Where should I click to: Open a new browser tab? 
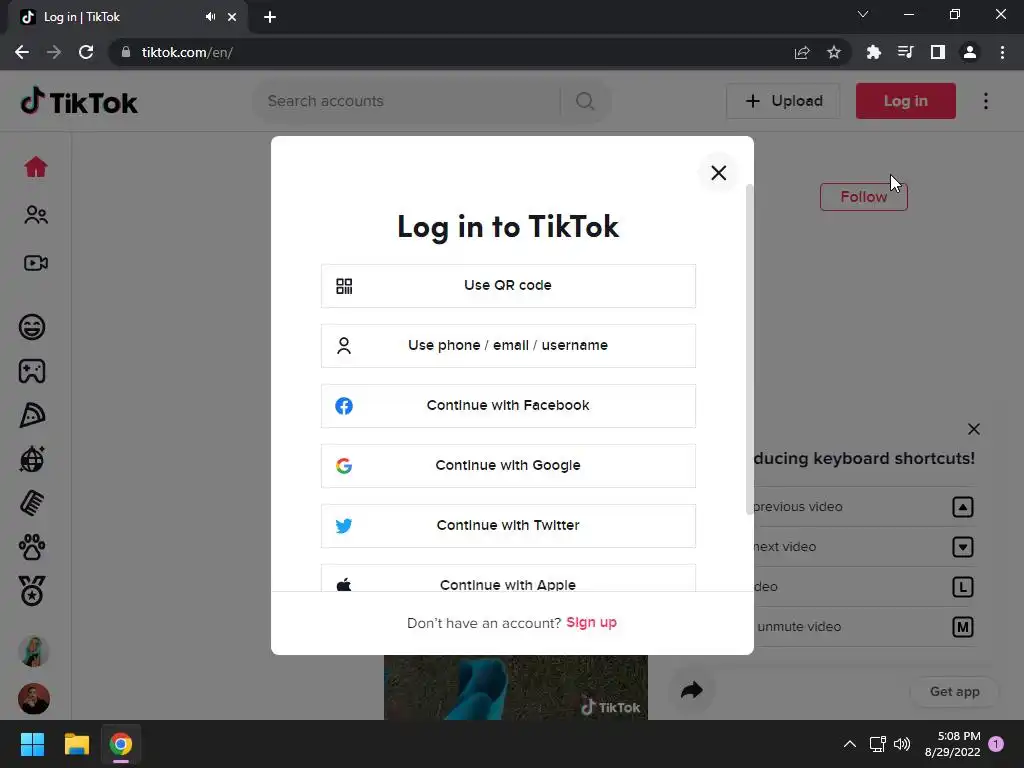click(x=270, y=17)
